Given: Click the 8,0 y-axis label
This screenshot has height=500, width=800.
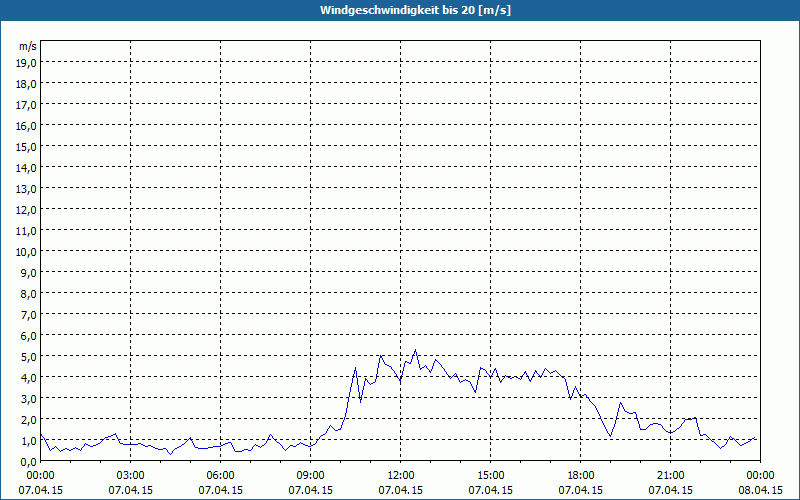Looking at the screenshot, I should pyautogui.click(x=29, y=294).
